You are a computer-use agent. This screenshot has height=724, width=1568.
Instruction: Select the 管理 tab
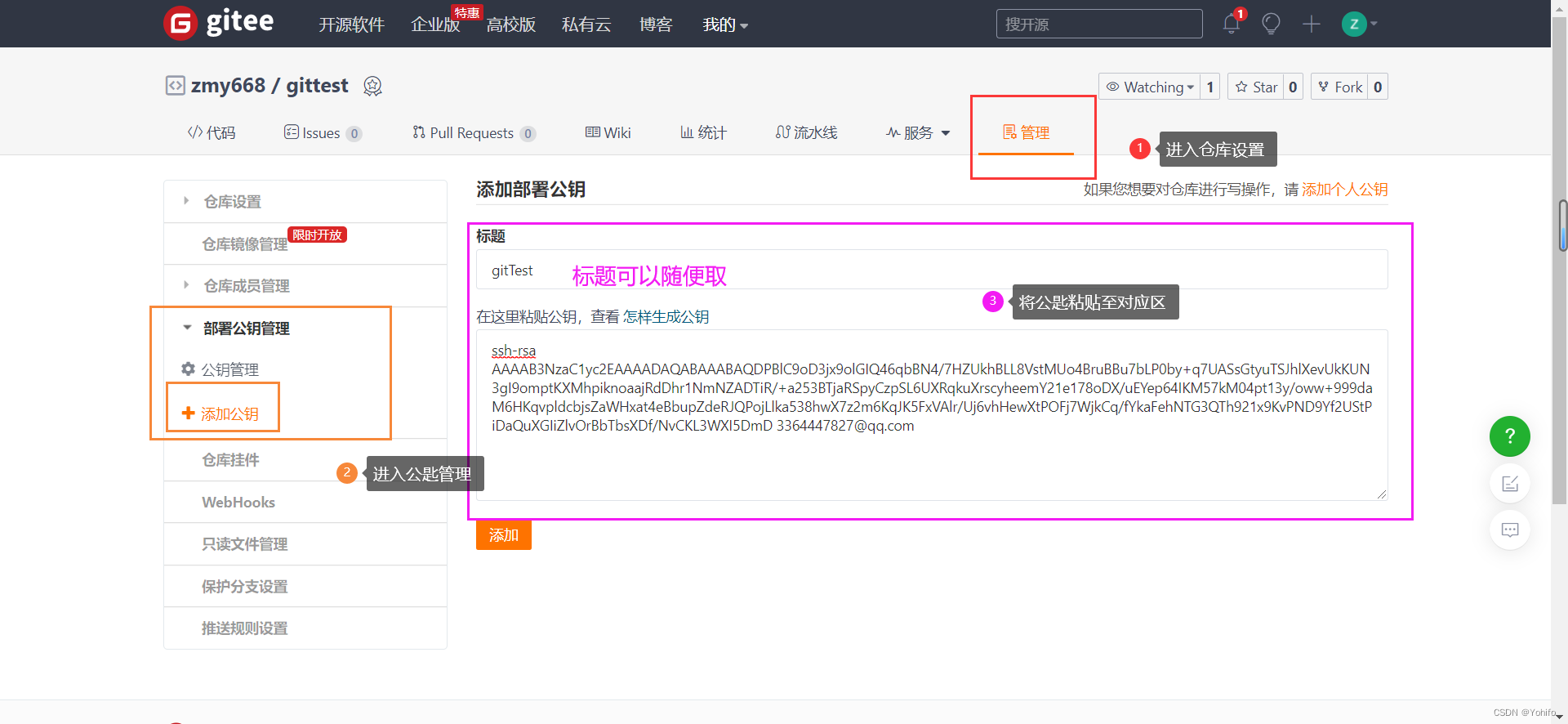click(x=1026, y=132)
